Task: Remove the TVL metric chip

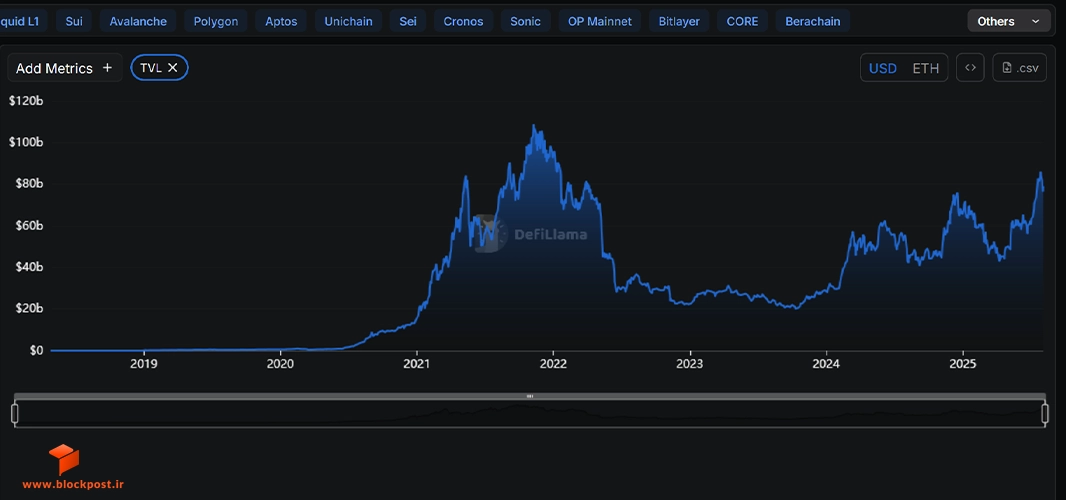Action: click(173, 67)
